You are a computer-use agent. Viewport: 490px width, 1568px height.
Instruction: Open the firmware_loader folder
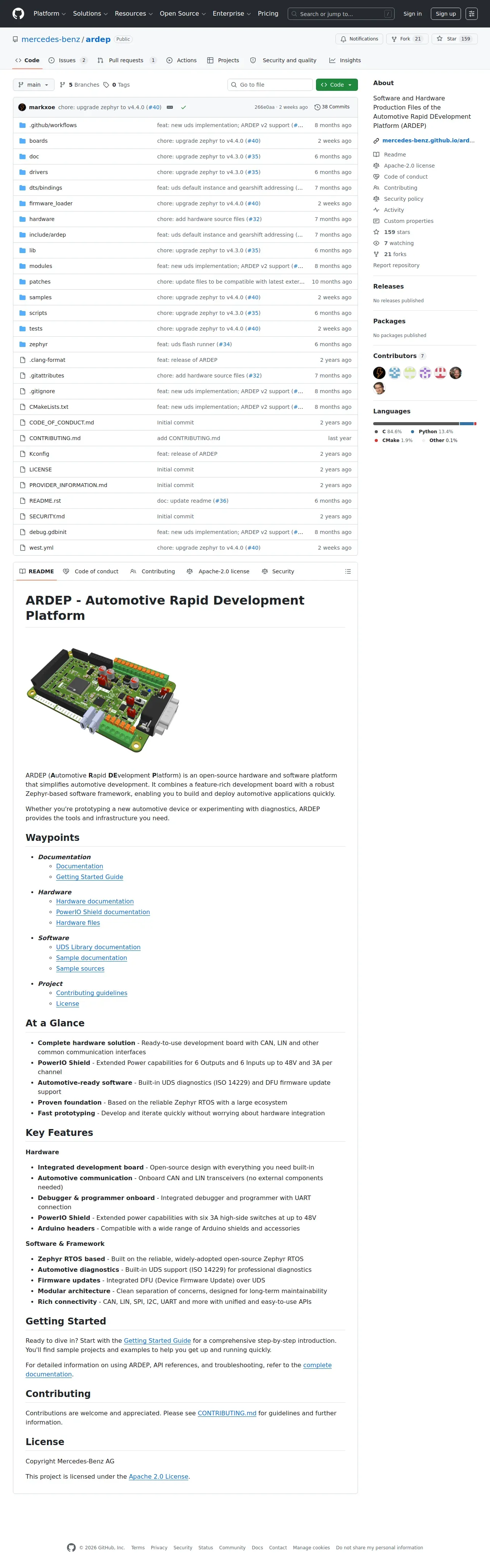[x=50, y=204]
